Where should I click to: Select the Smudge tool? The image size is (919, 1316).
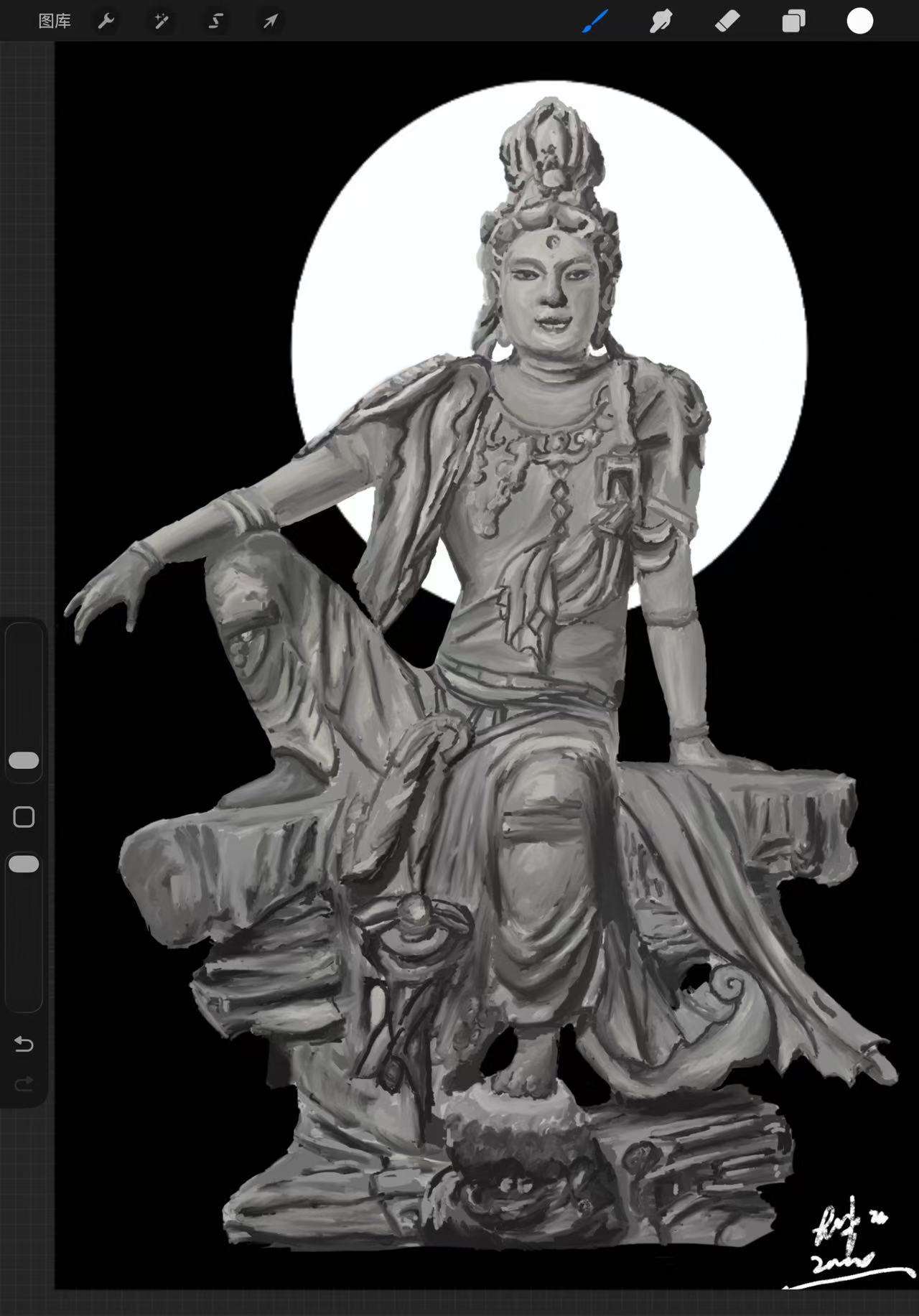661,22
